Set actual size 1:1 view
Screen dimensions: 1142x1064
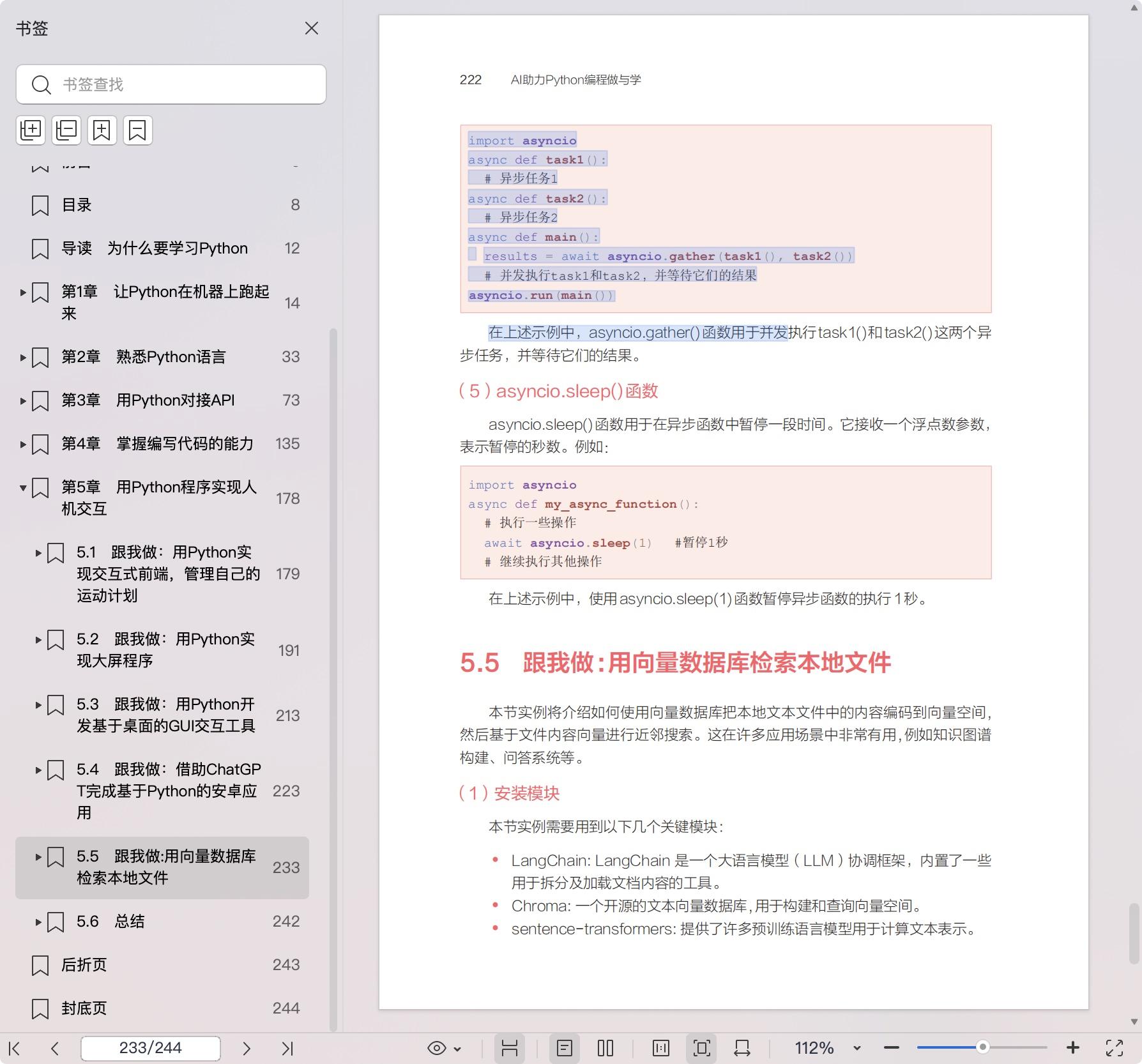point(661,1048)
